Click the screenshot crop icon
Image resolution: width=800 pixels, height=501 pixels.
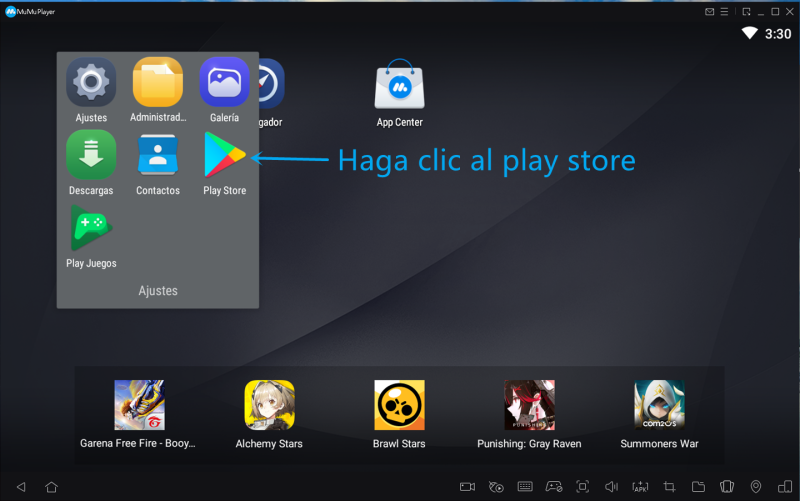click(x=669, y=487)
